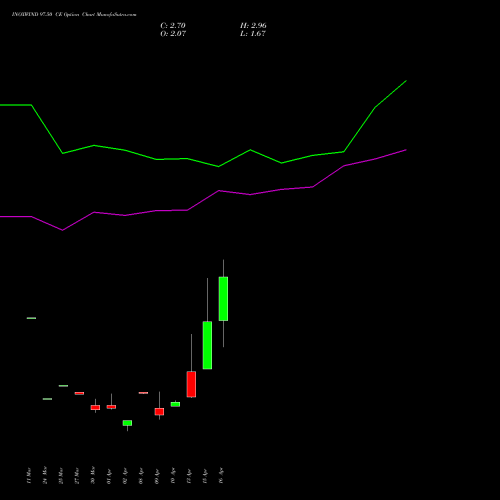Click the topmost green candlestick body
Viewport: 500px width, 500px height.
pyautogui.click(x=223, y=299)
